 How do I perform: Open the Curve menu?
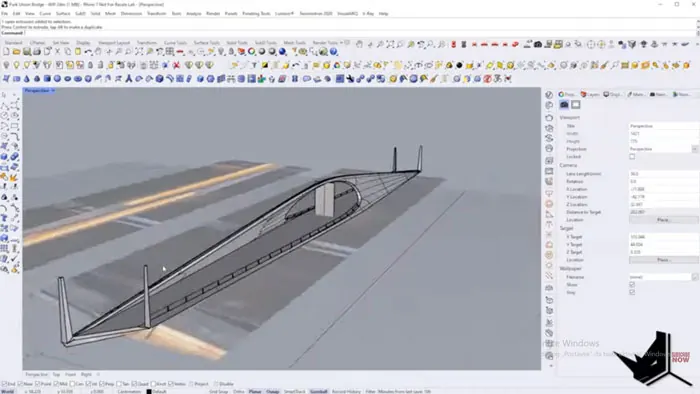click(x=45, y=14)
